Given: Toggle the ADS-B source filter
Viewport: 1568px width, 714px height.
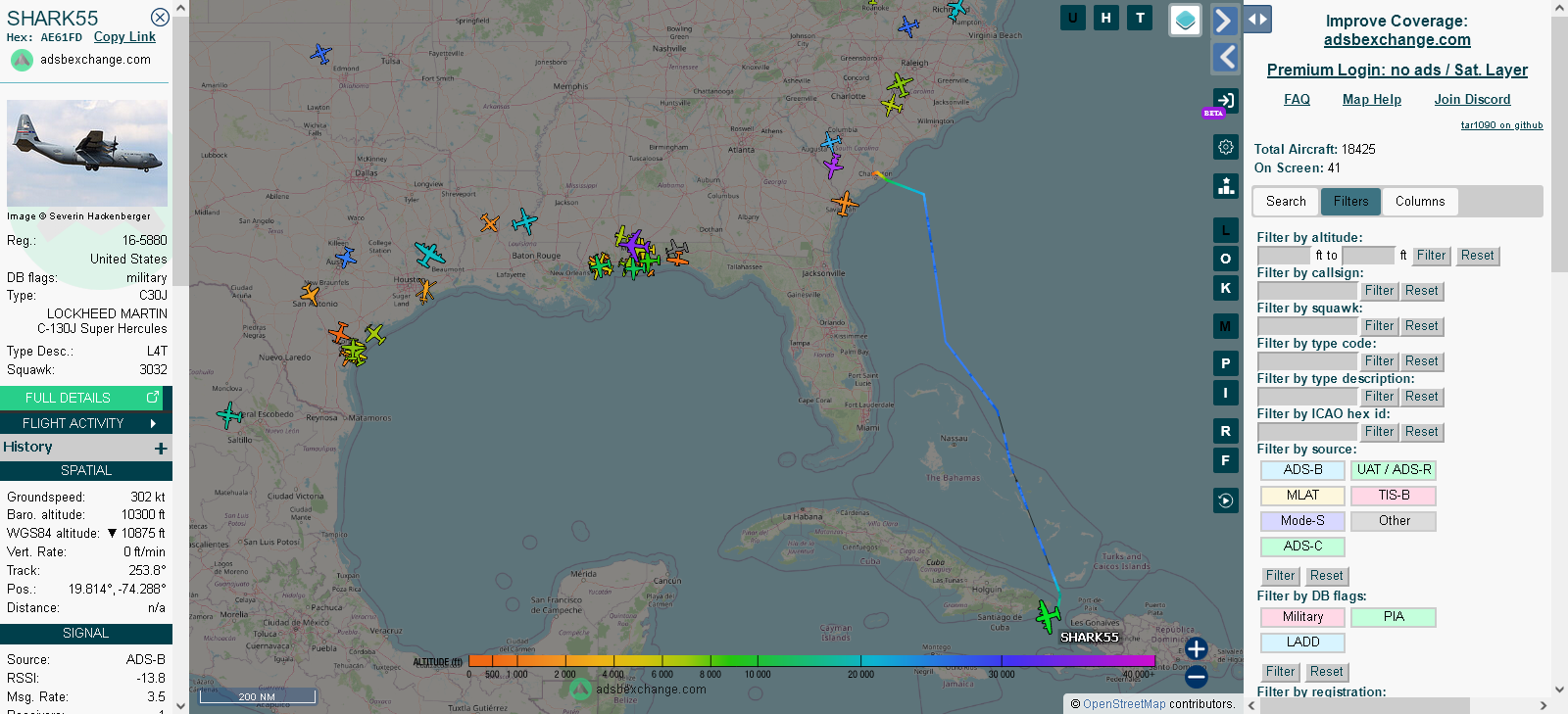Looking at the screenshot, I should (x=1302, y=470).
